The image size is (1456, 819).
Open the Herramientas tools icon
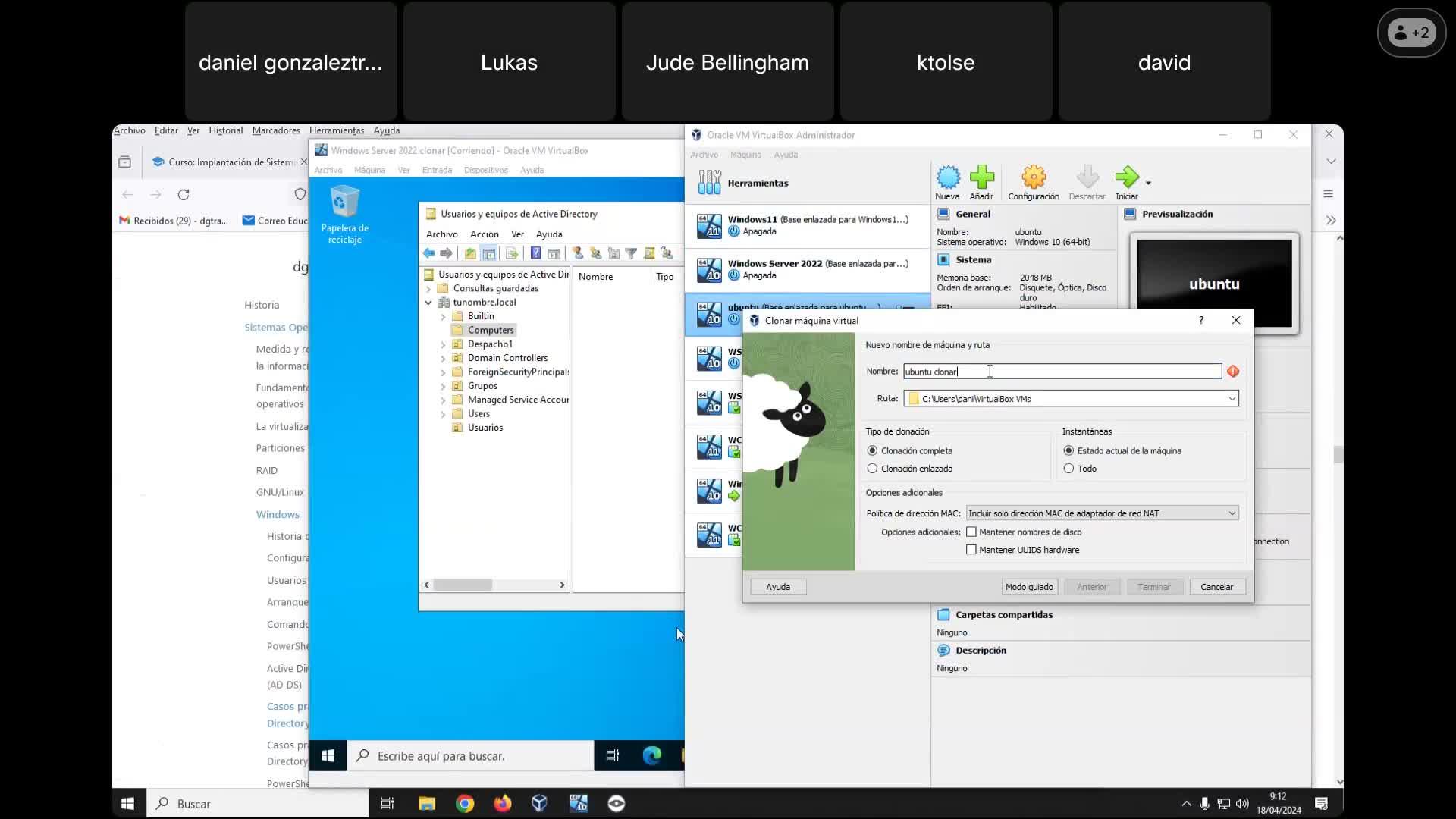[710, 183]
